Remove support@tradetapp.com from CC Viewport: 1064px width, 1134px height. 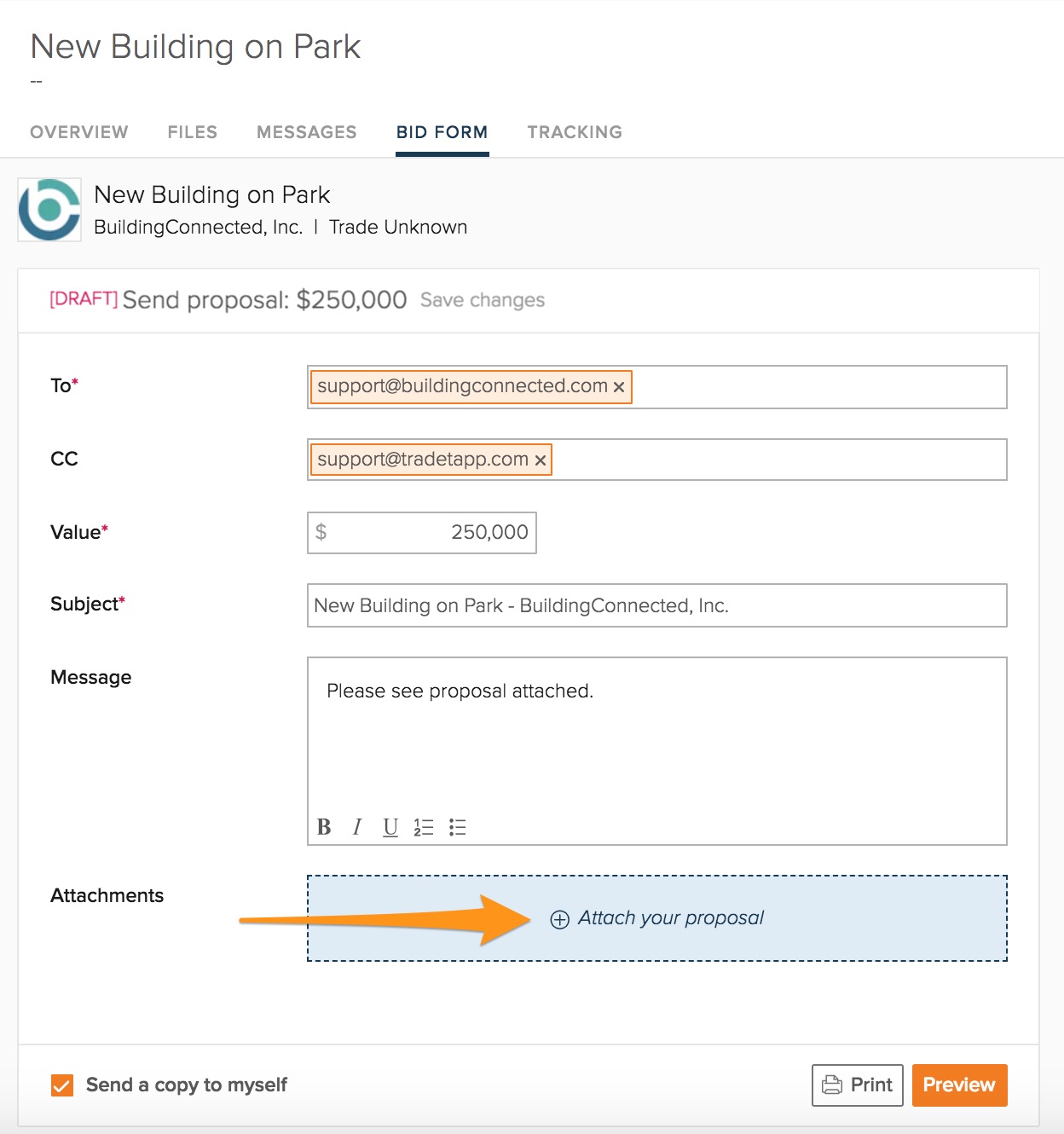tap(540, 460)
